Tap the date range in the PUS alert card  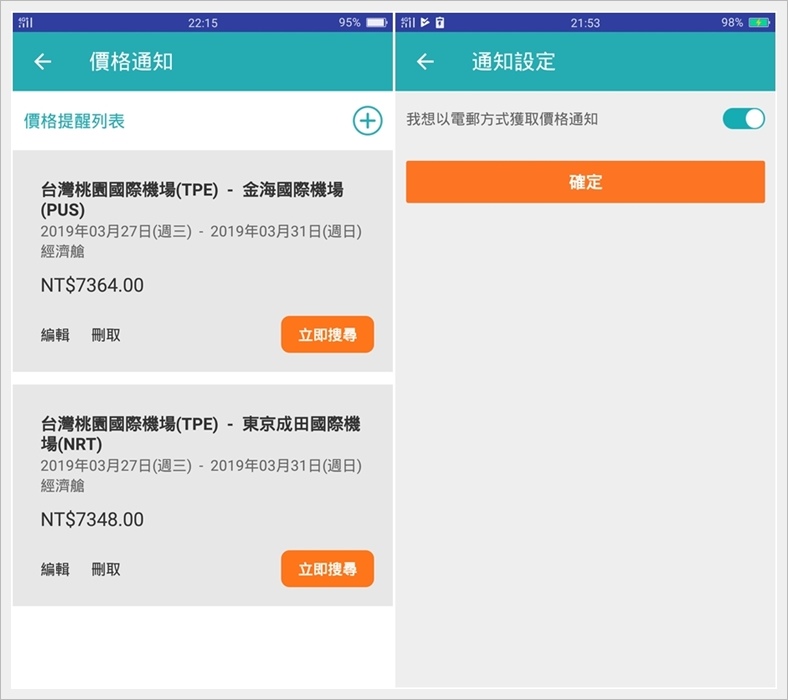point(201,231)
